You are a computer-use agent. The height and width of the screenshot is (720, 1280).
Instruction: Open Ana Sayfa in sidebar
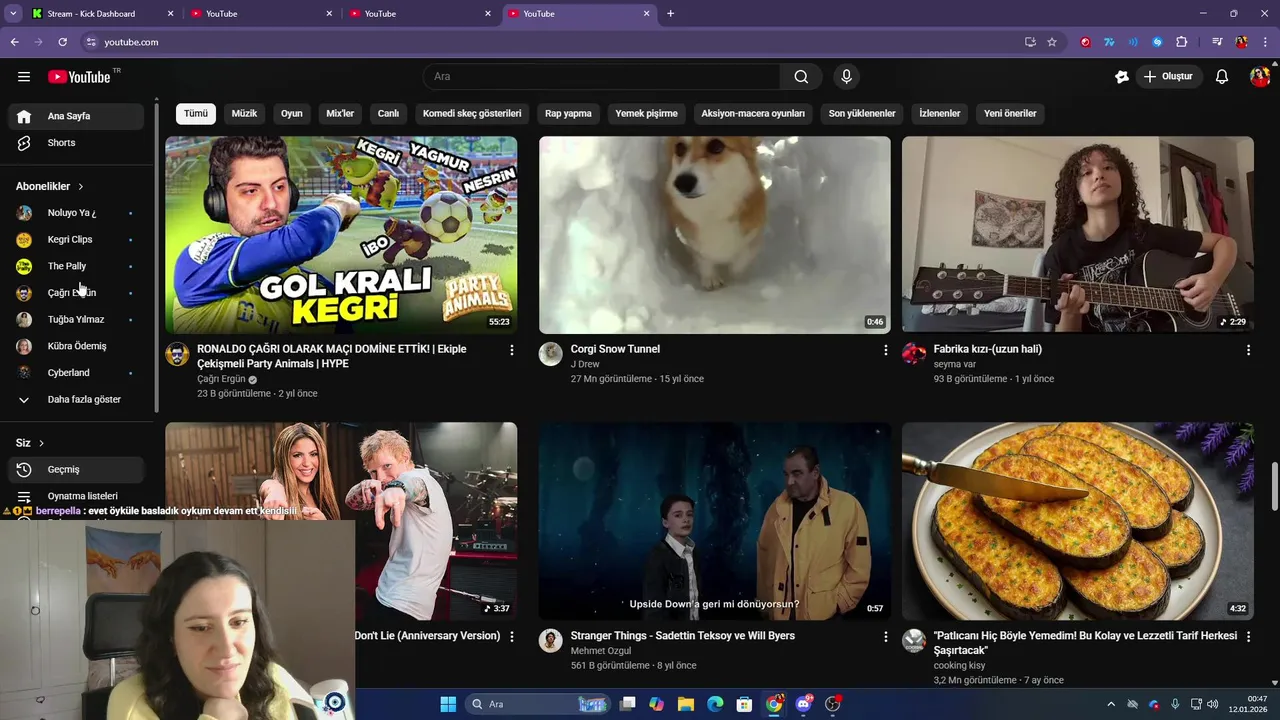click(x=76, y=117)
